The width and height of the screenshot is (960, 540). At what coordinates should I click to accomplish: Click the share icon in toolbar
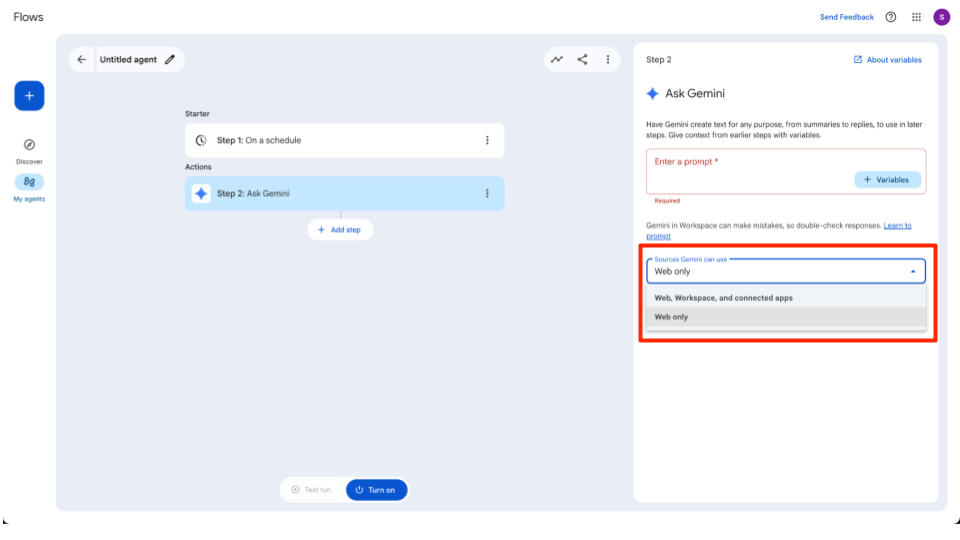(582, 60)
